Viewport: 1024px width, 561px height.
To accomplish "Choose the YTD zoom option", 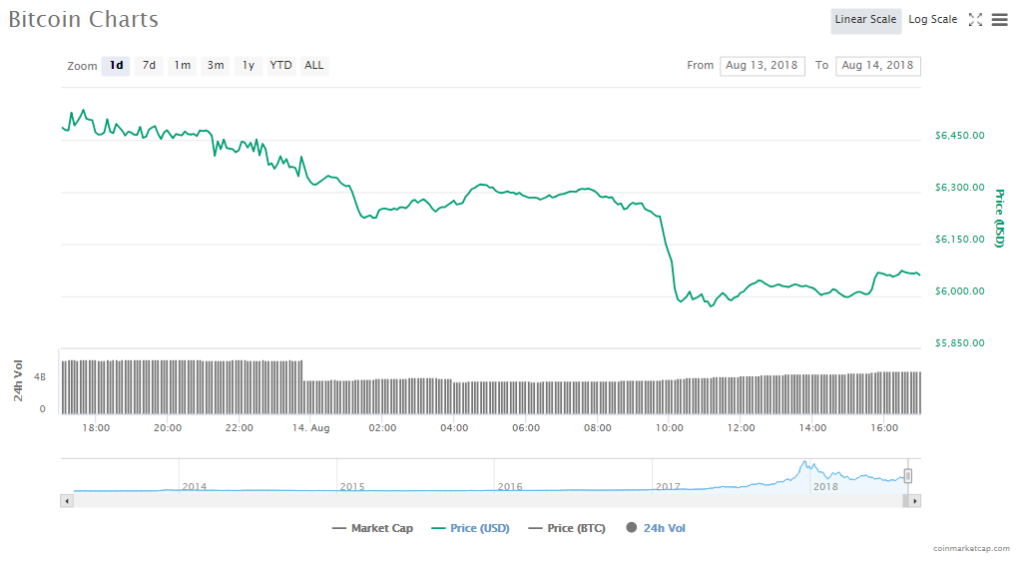I will (x=281, y=66).
